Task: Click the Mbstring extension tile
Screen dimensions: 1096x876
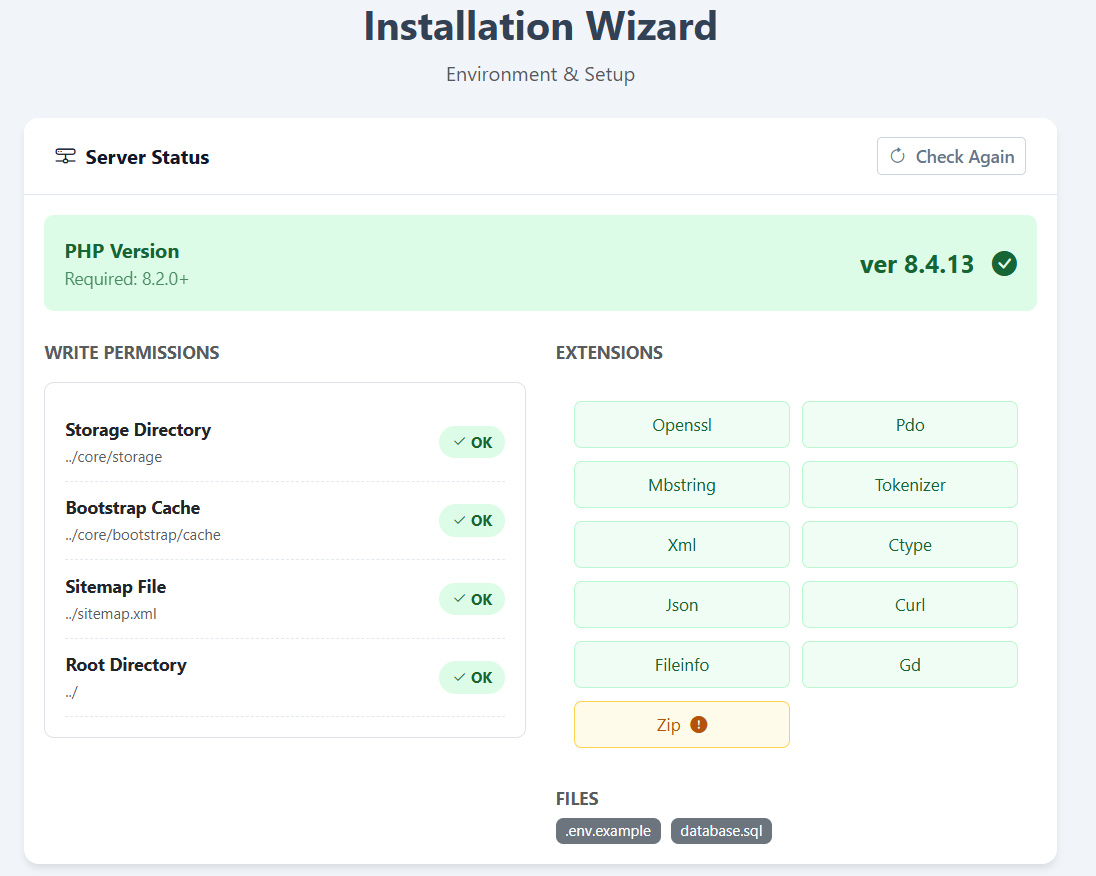Action: tap(681, 485)
